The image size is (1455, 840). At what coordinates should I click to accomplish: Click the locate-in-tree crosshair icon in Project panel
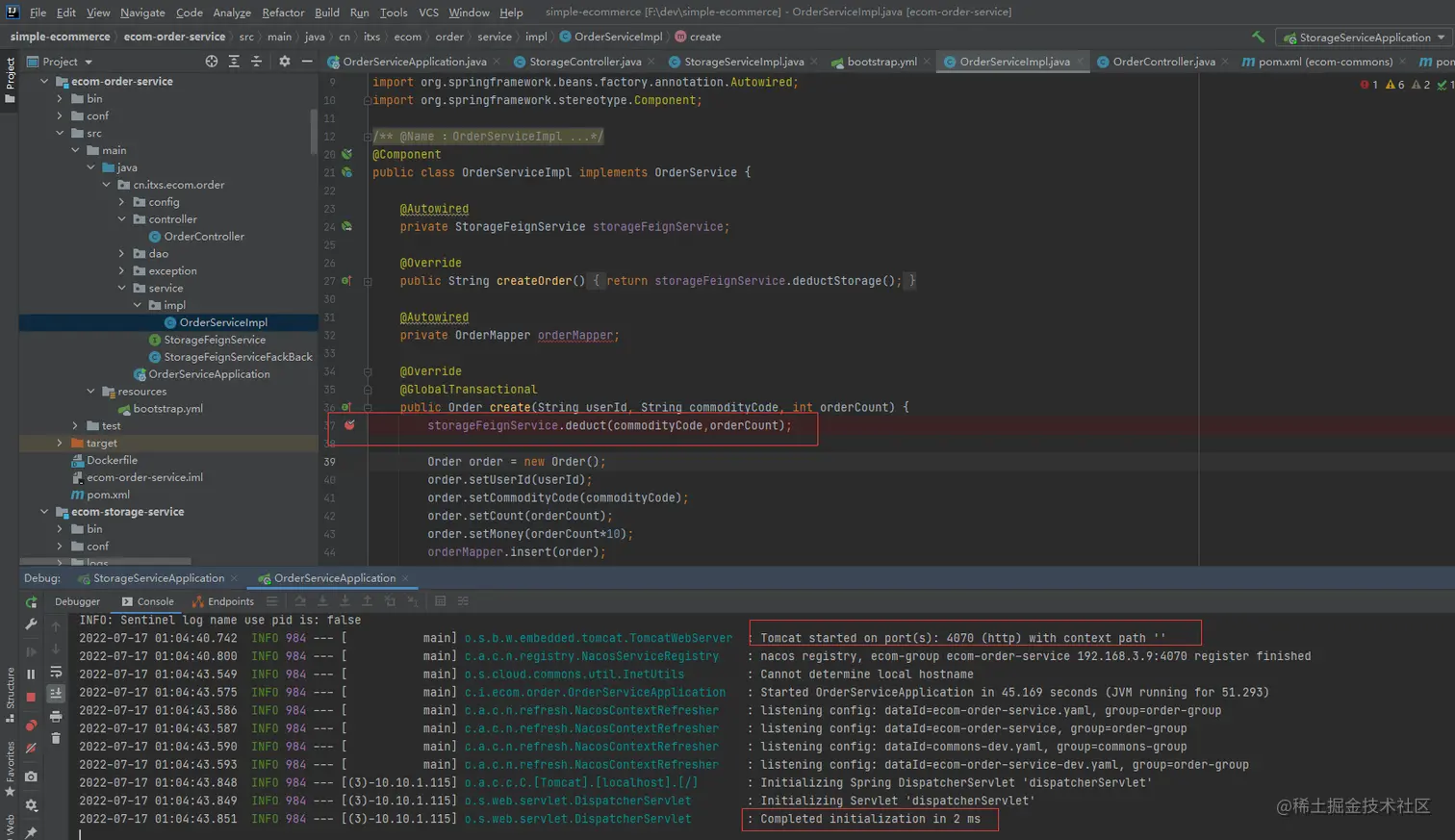tap(212, 62)
